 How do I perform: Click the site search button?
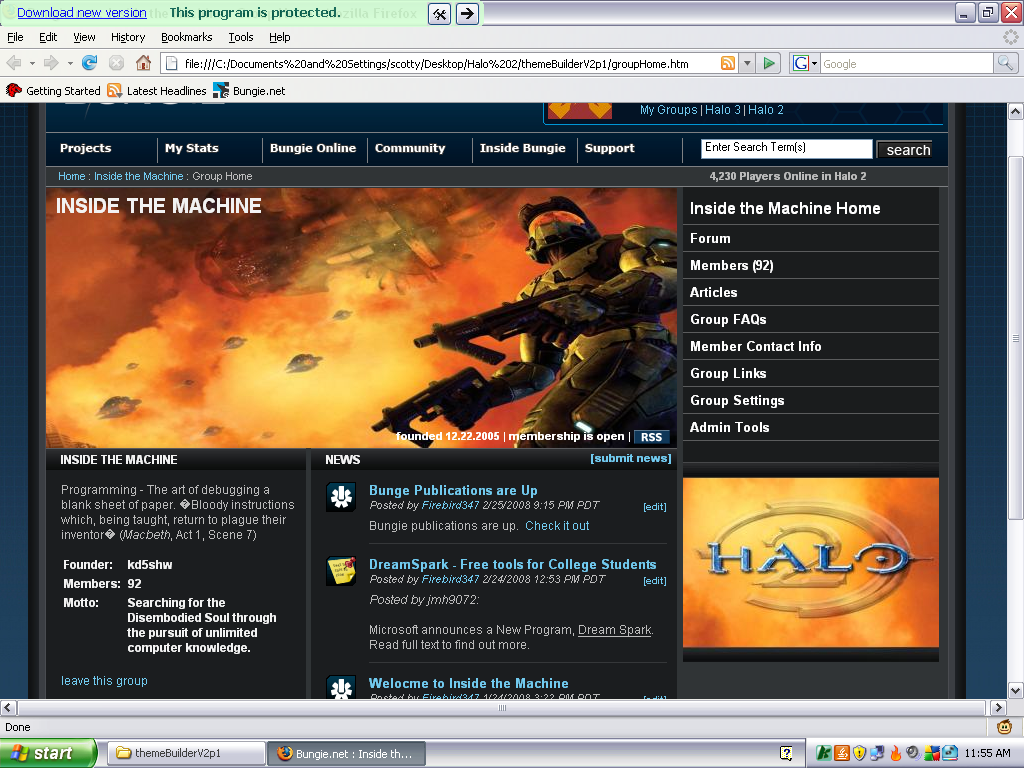[907, 150]
